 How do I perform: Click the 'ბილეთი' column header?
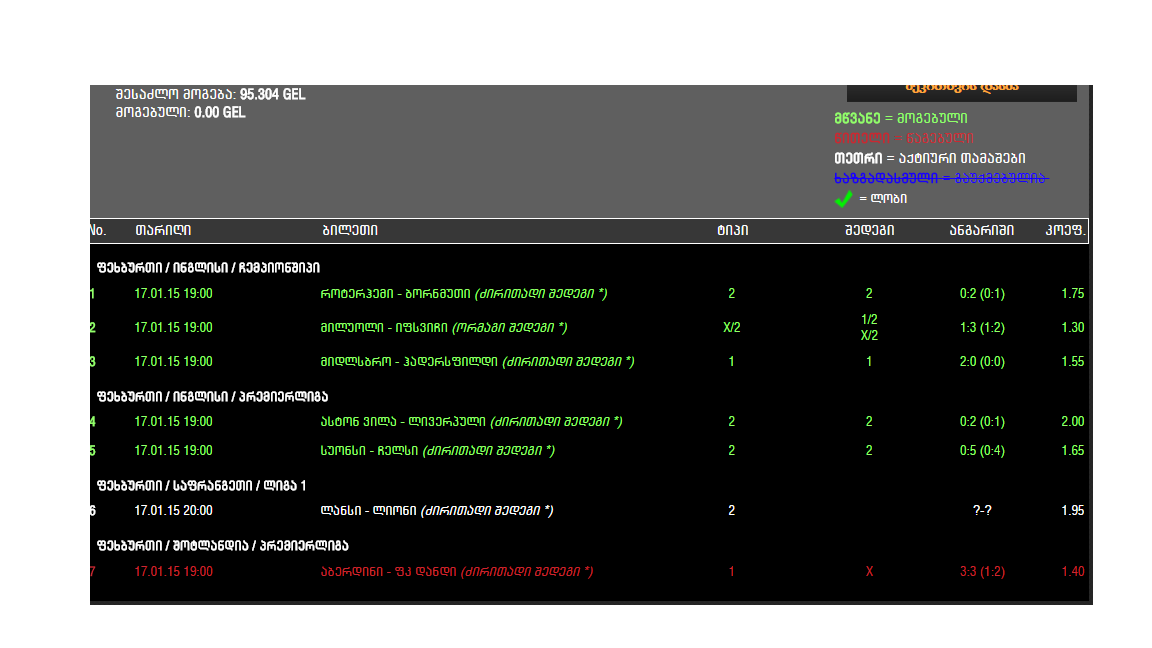[350, 230]
